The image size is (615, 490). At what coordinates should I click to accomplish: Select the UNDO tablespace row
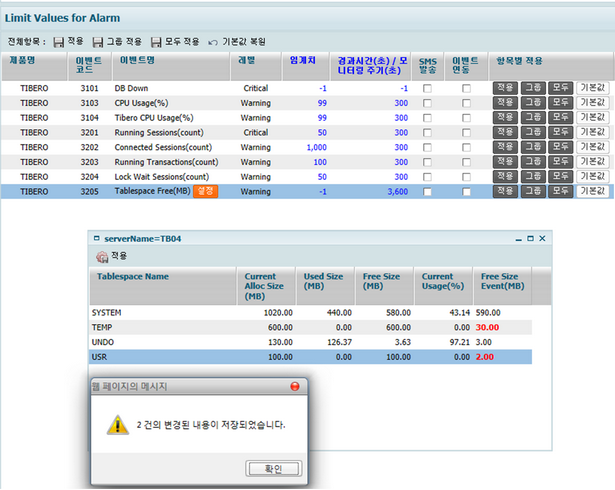coord(310,342)
